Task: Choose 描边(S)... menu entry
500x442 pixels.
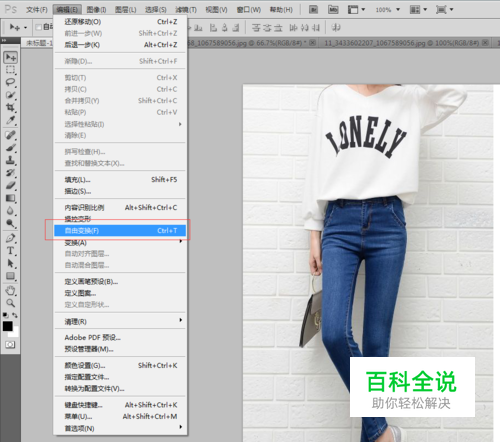Action: coord(121,191)
